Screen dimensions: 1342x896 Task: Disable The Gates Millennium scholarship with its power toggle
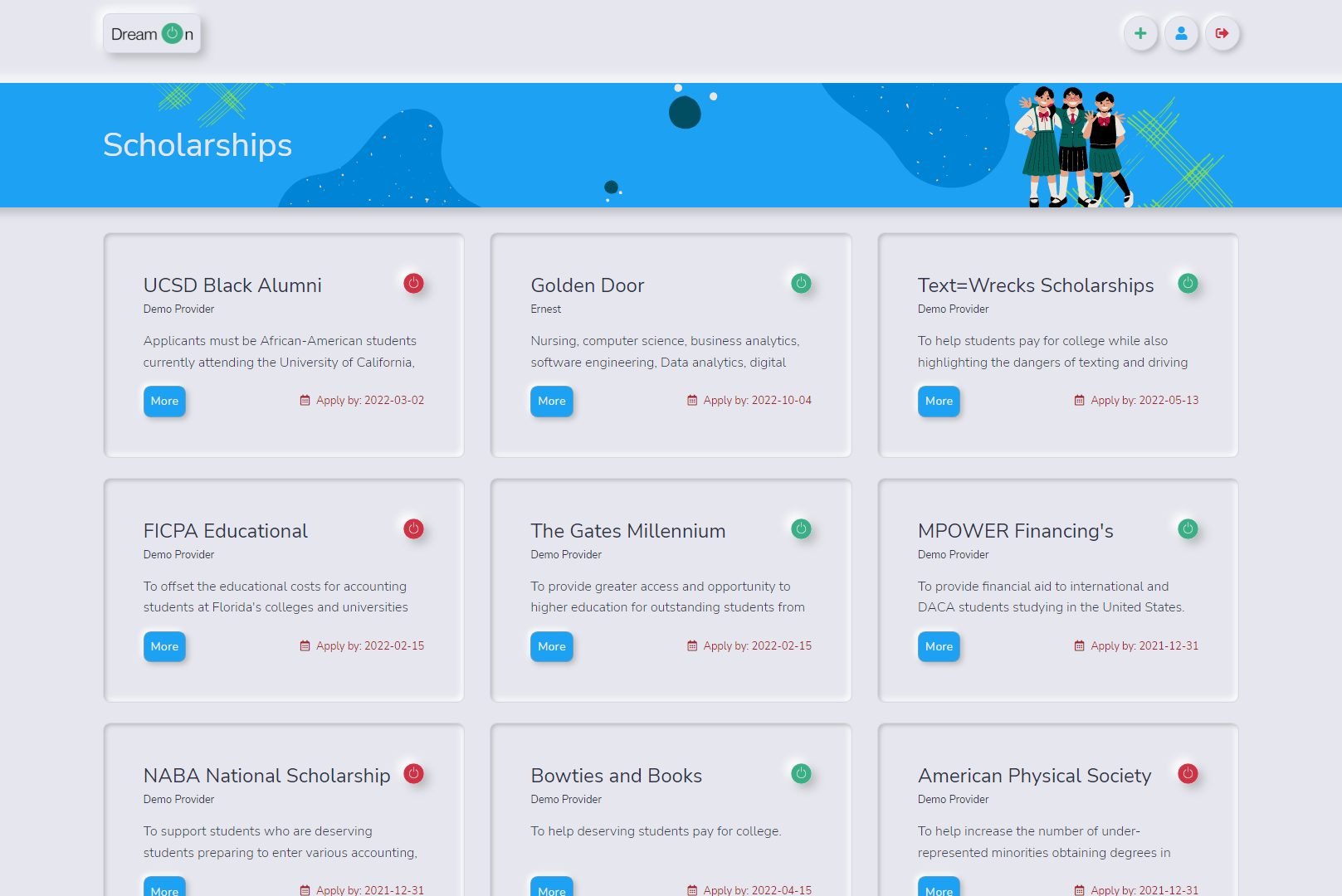click(x=801, y=528)
